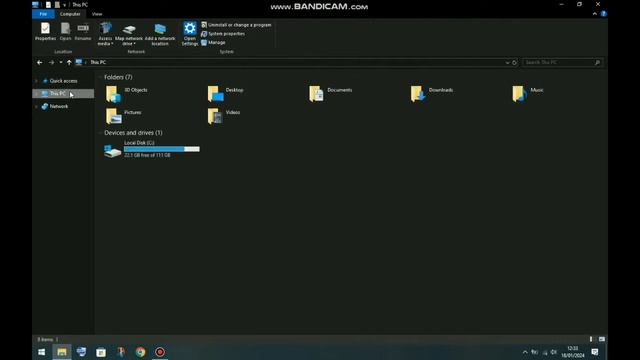Refresh the This PC view
Image resolution: width=640 pixels, height=360 pixels.
515,62
